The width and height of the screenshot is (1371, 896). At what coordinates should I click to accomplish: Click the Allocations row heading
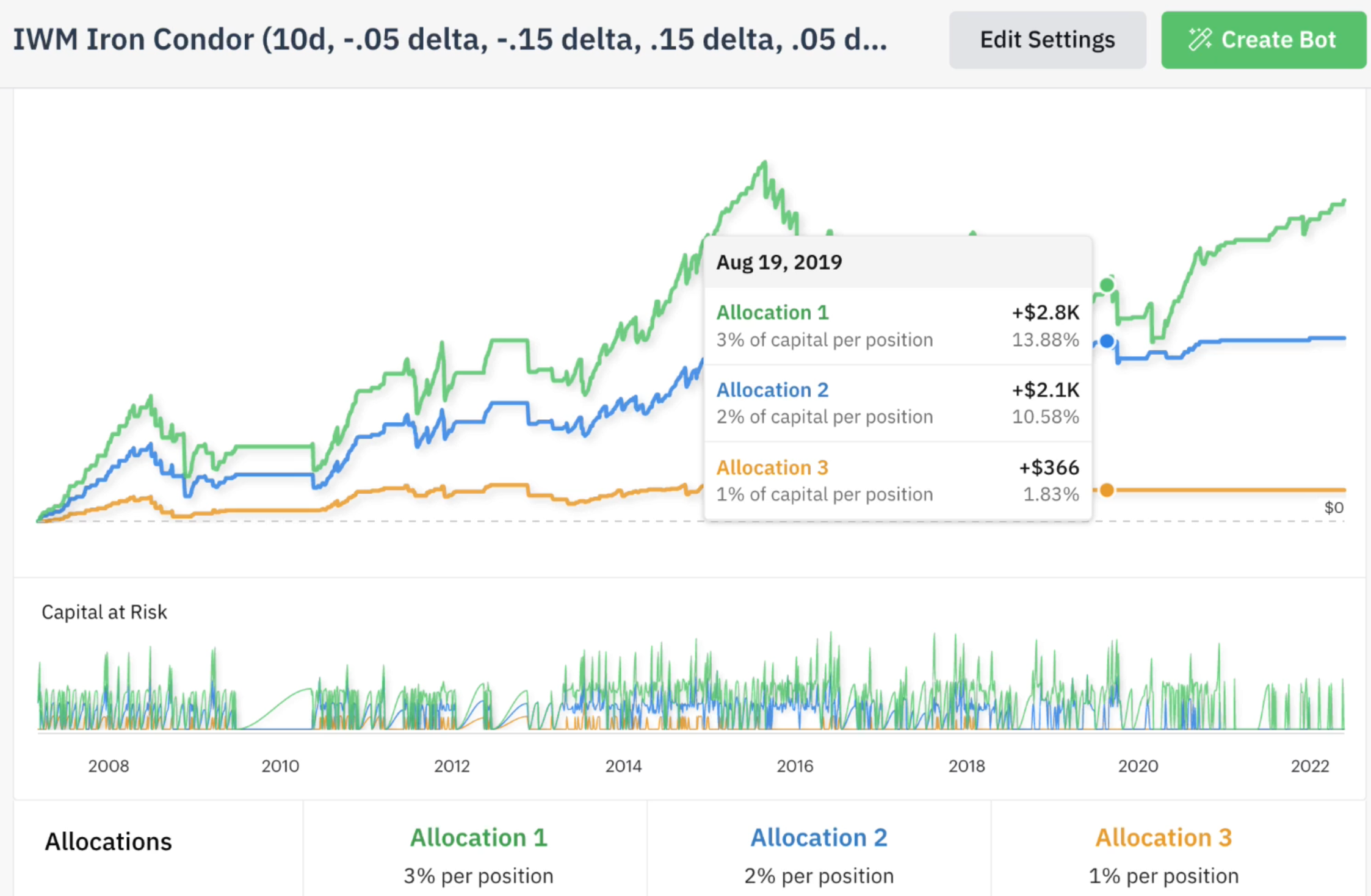tap(109, 842)
